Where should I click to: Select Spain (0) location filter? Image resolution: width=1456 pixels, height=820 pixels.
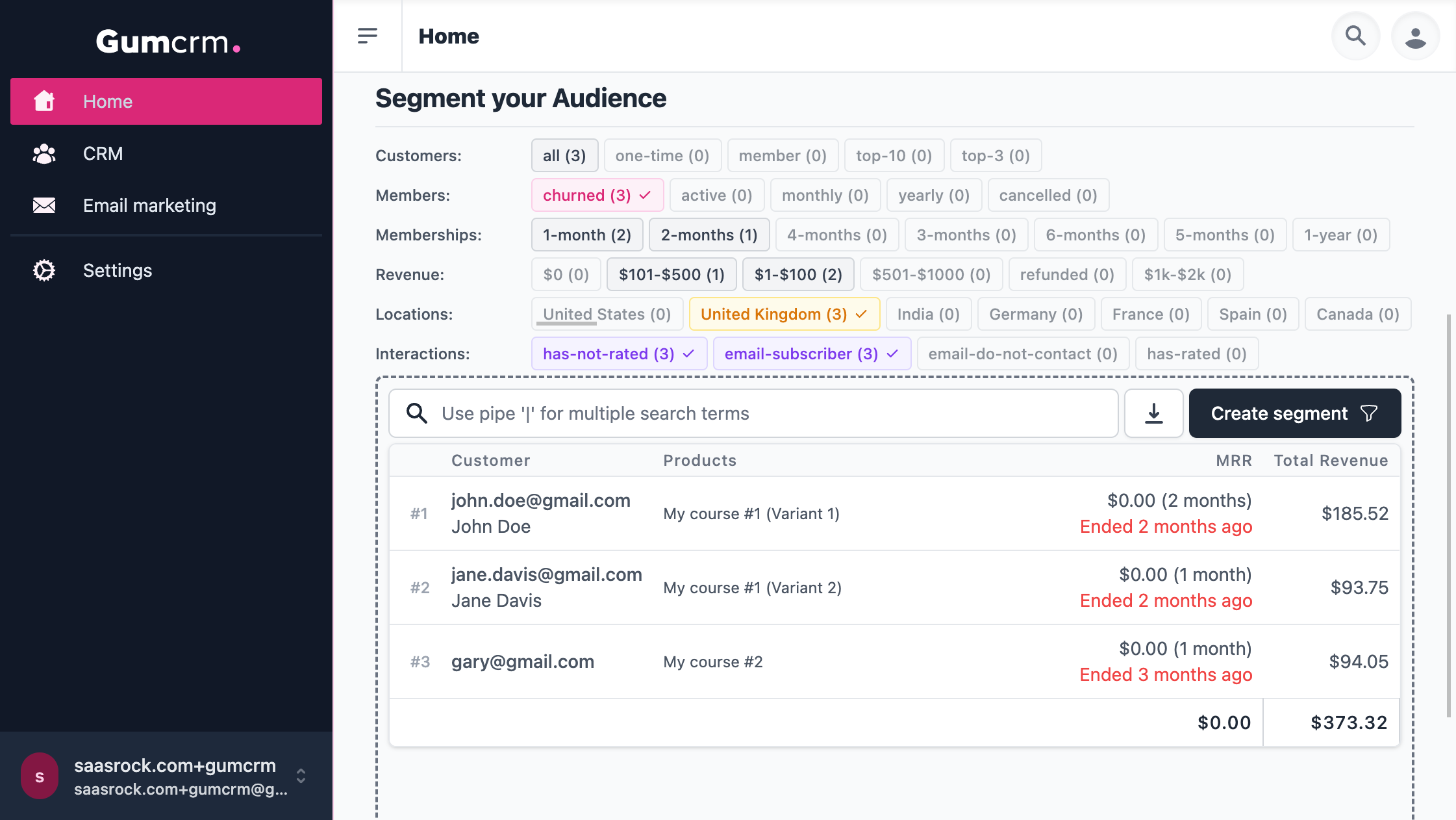tap(1253, 314)
